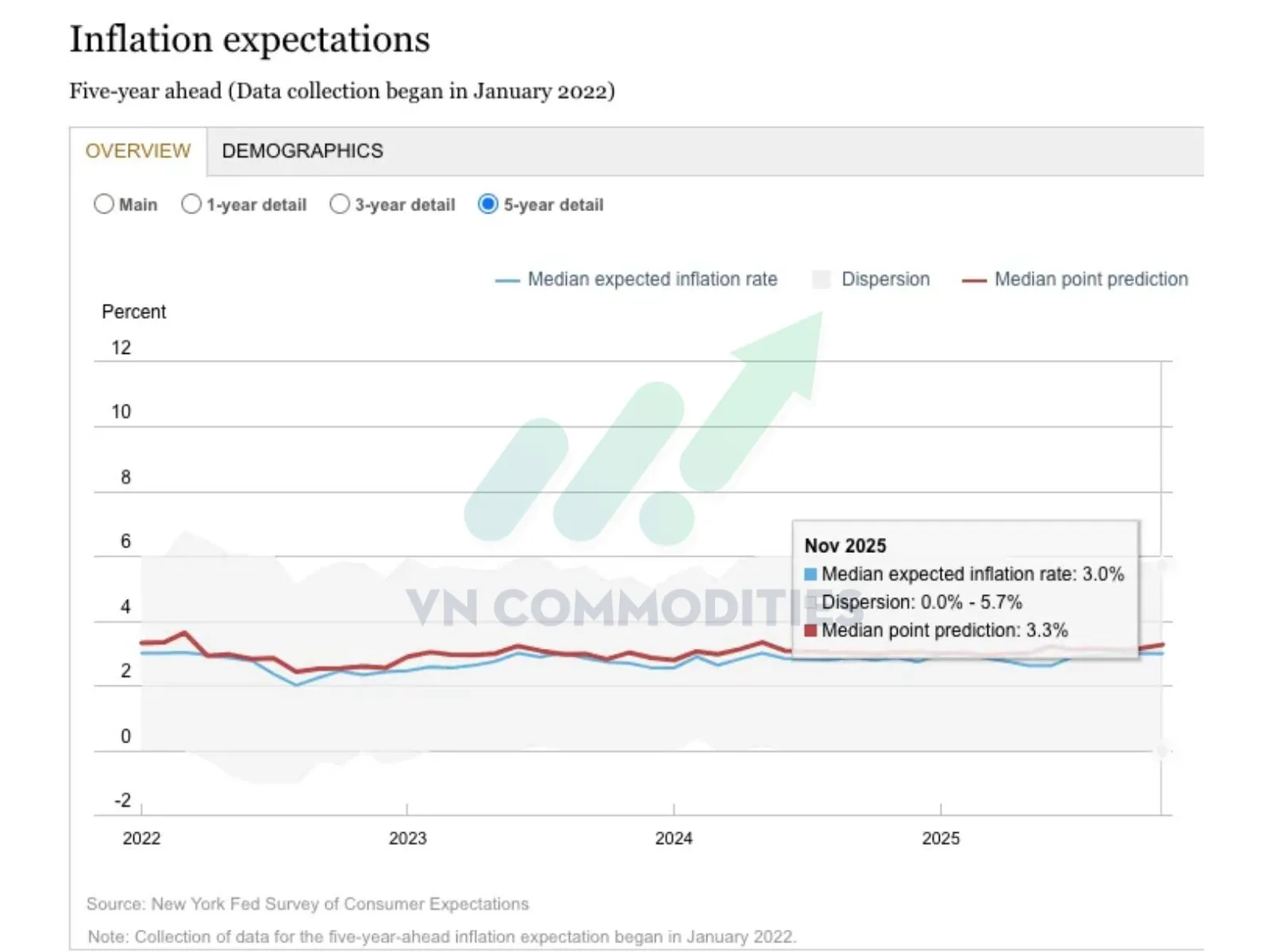Toggle Median expected inflation rate legend line

click(507, 280)
